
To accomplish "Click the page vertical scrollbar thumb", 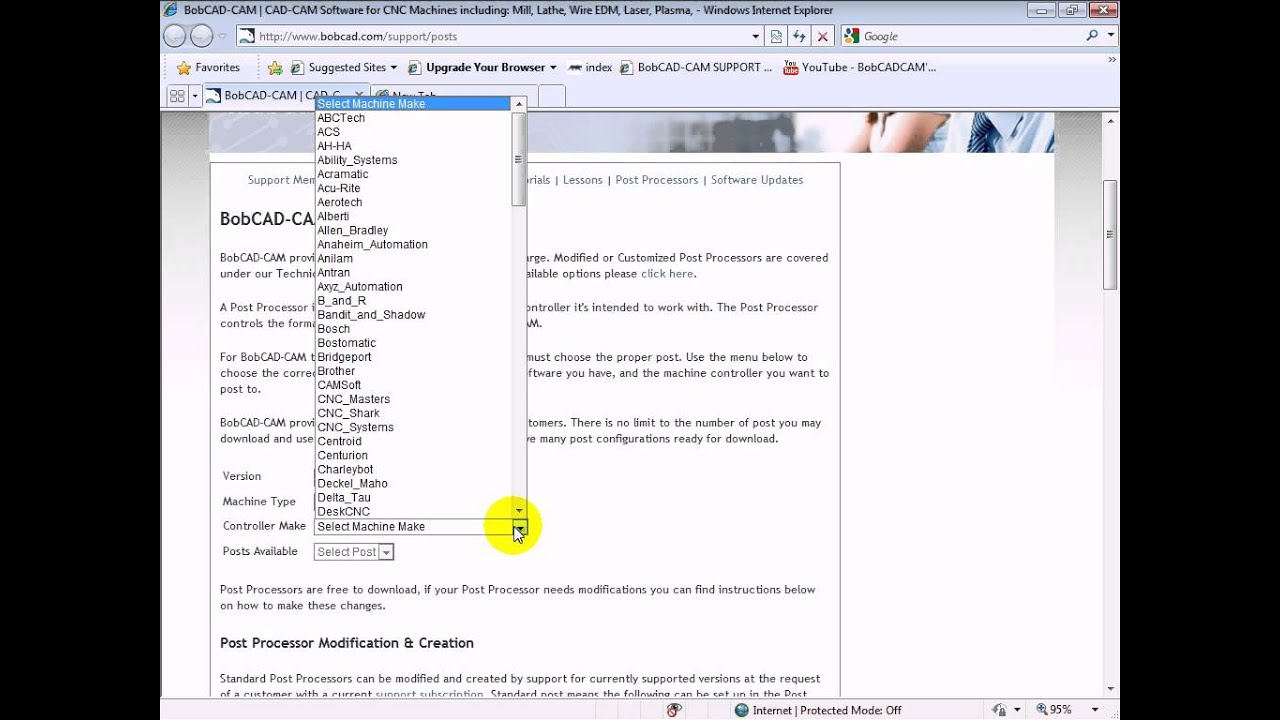I will [x=1110, y=235].
